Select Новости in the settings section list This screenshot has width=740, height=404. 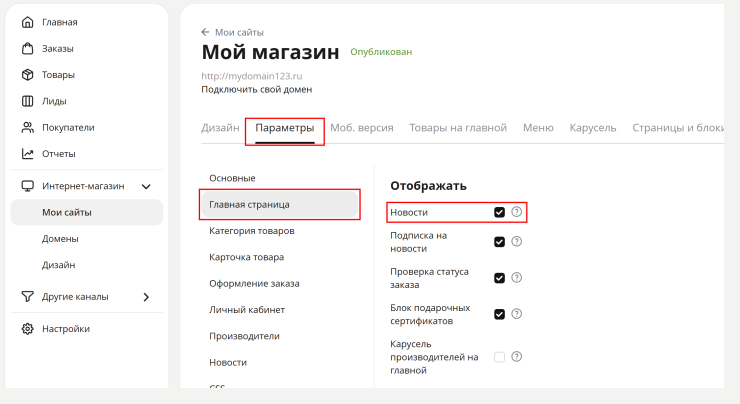(x=228, y=362)
